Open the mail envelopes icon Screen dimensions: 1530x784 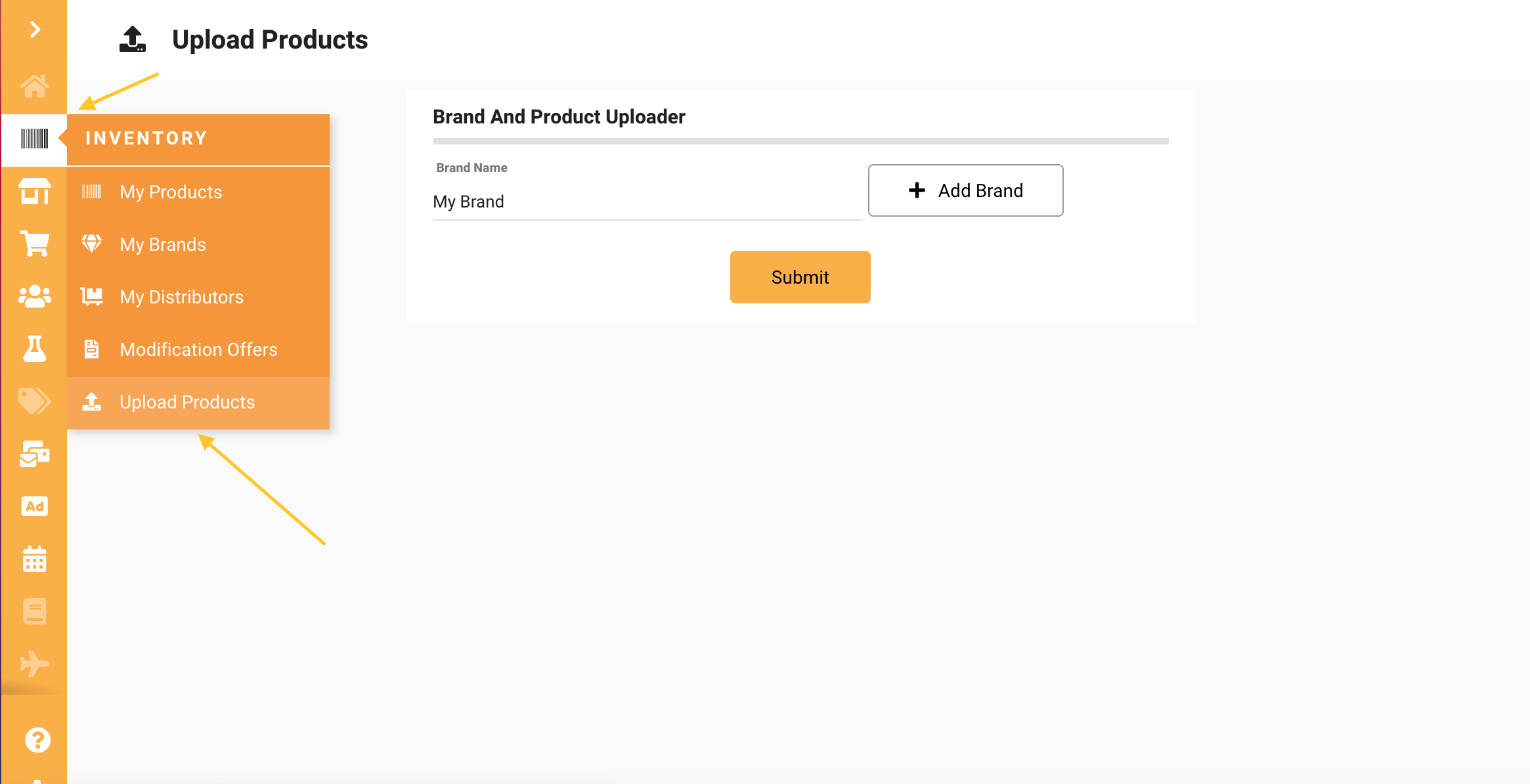click(x=35, y=454)
